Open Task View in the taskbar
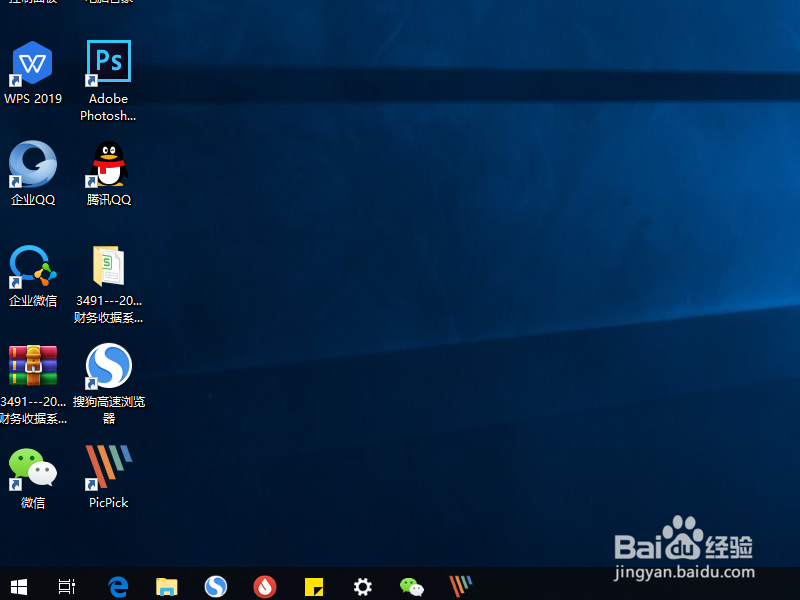The width and height of the screenshot is (800, 600). point(67,587)
